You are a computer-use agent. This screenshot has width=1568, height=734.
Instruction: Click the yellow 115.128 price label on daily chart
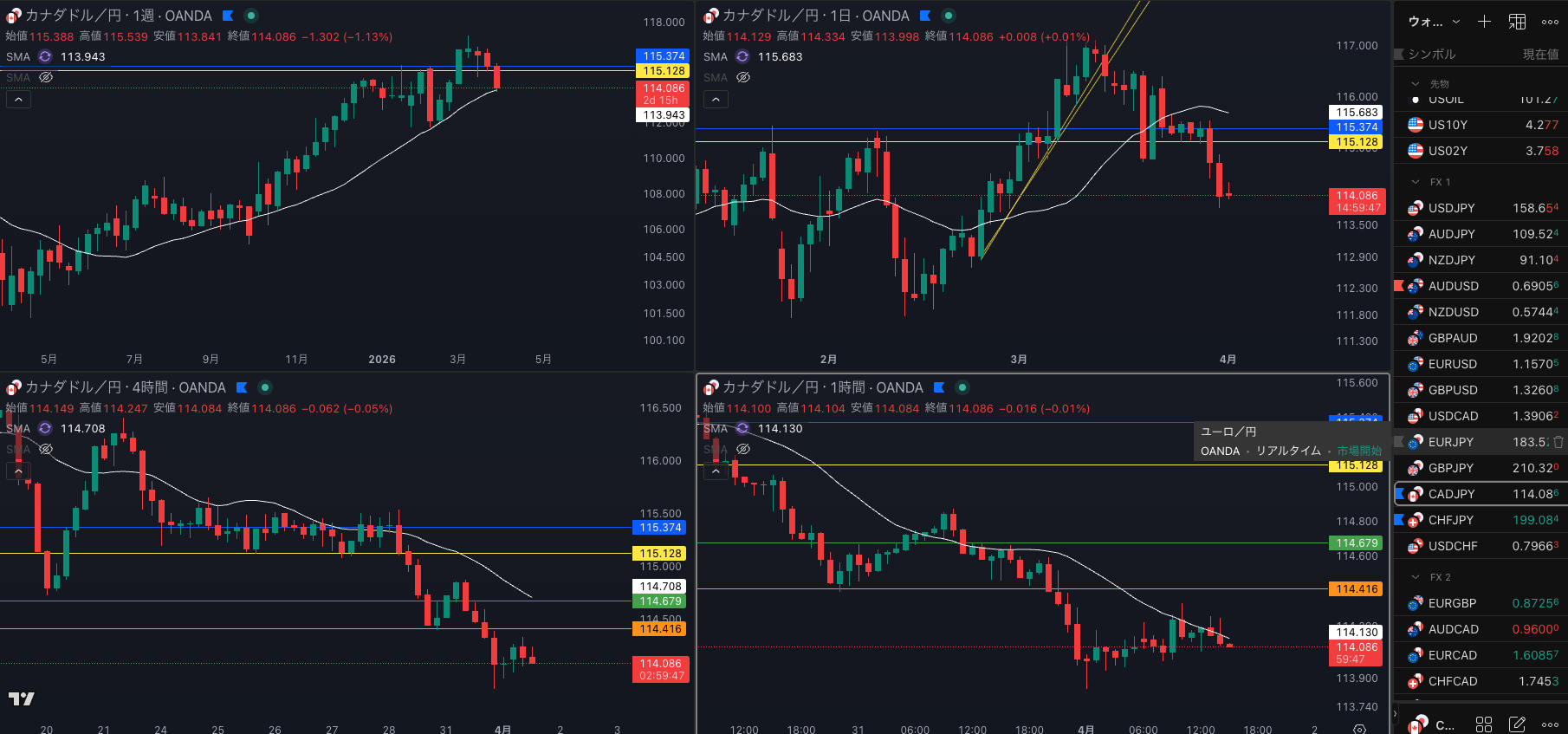[x=1357, y=142]
